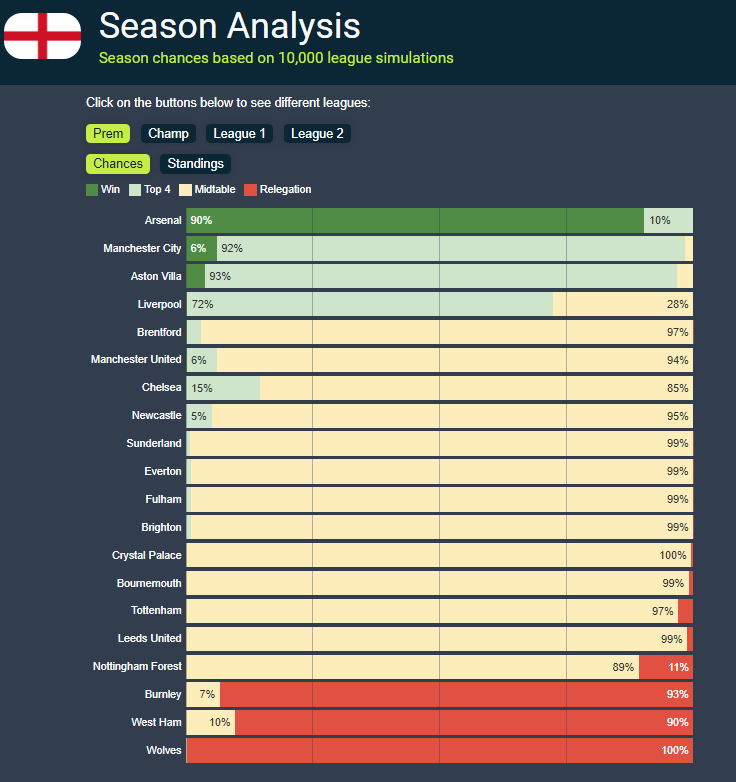Click Burnley's 93% relegation bar
This screenshot has height=782, width=736.
click(x=456, y=695)
